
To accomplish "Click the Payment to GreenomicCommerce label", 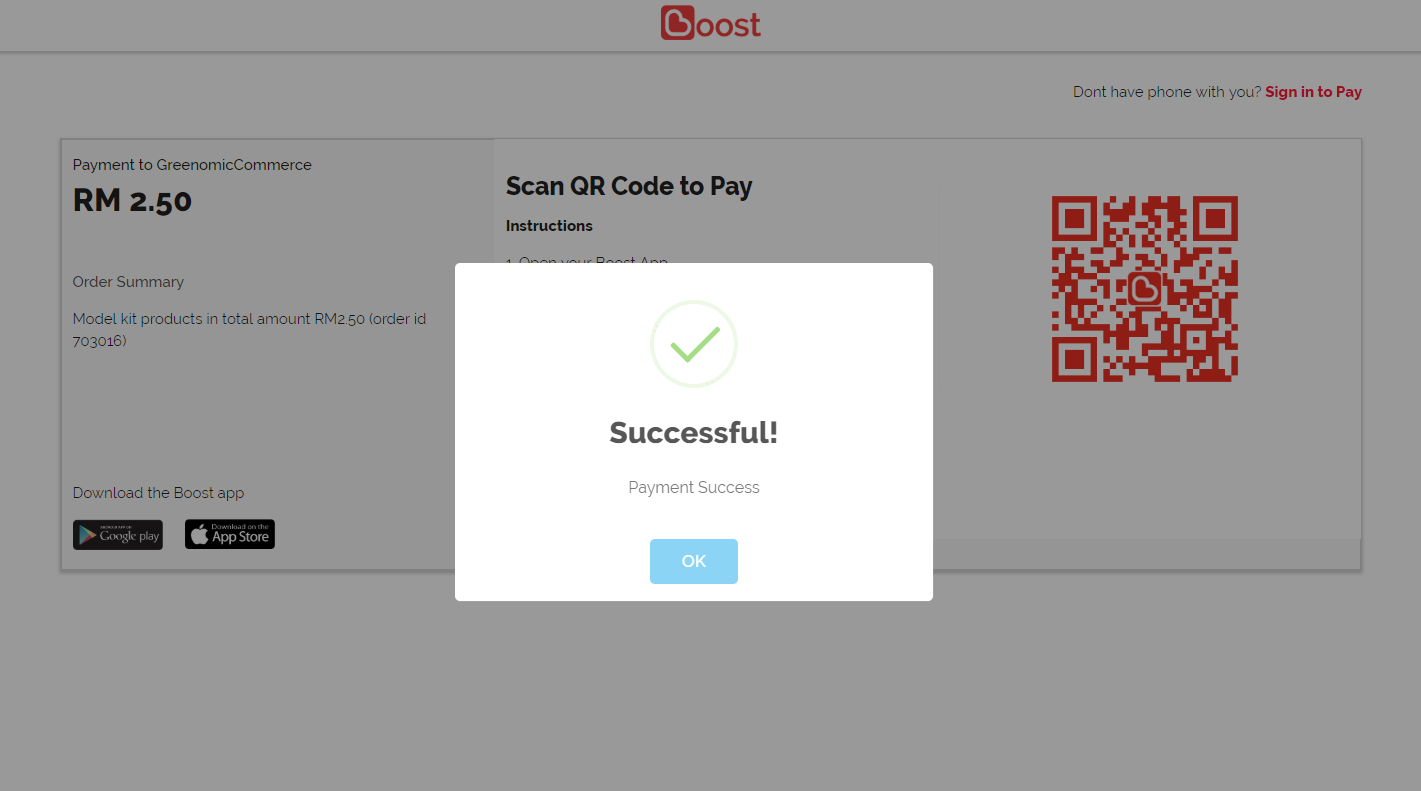I will [192, 165].
